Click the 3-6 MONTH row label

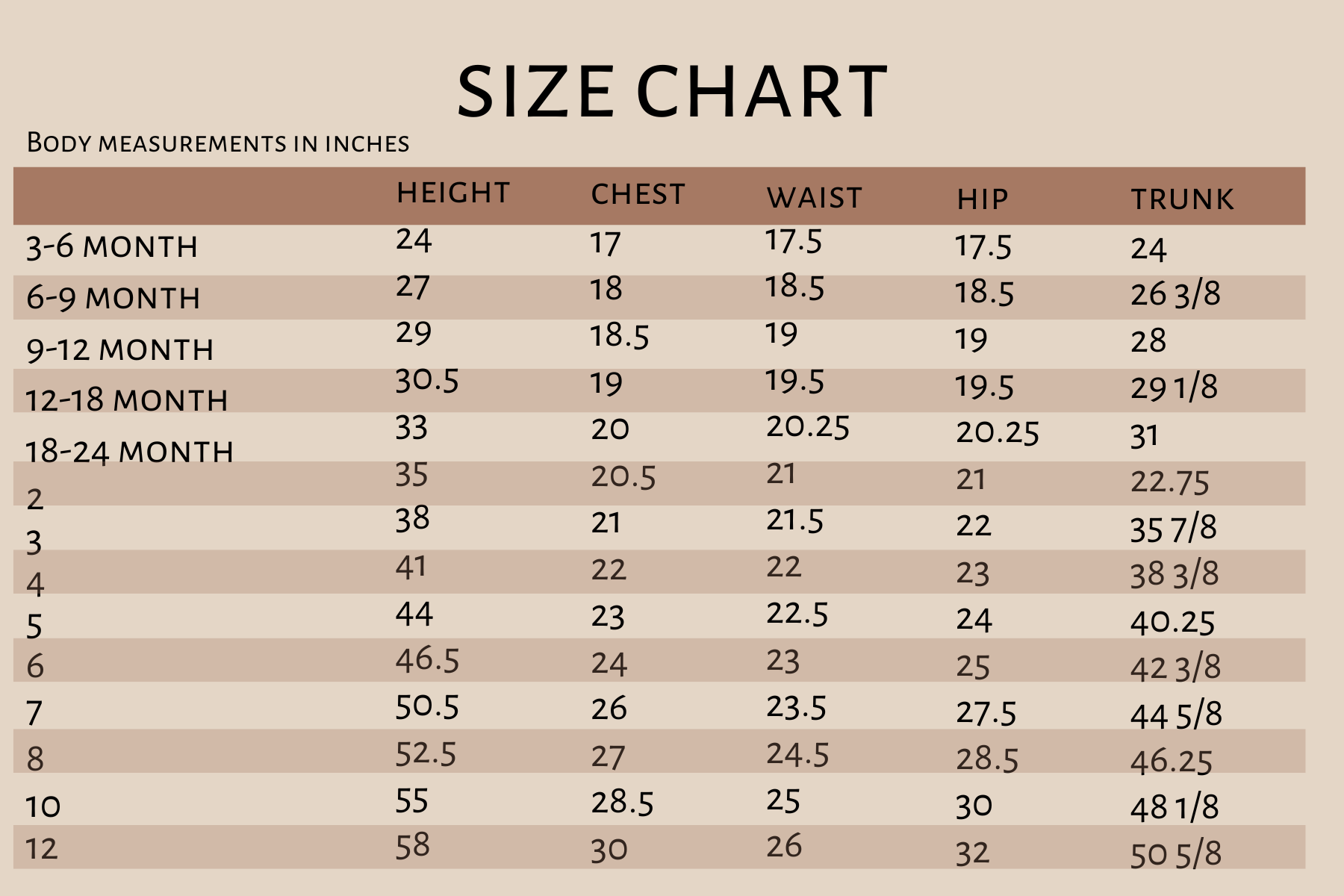tap(112, 247)
